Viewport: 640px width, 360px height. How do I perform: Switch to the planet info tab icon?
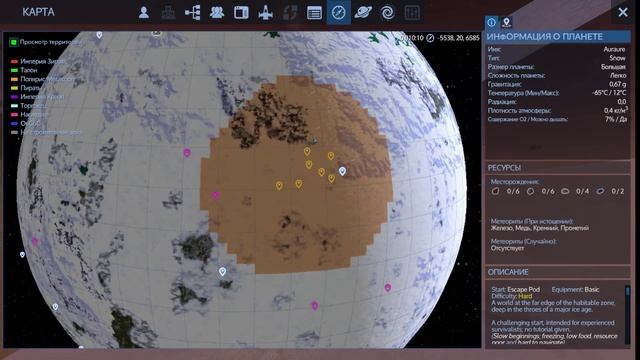point(491,22)
